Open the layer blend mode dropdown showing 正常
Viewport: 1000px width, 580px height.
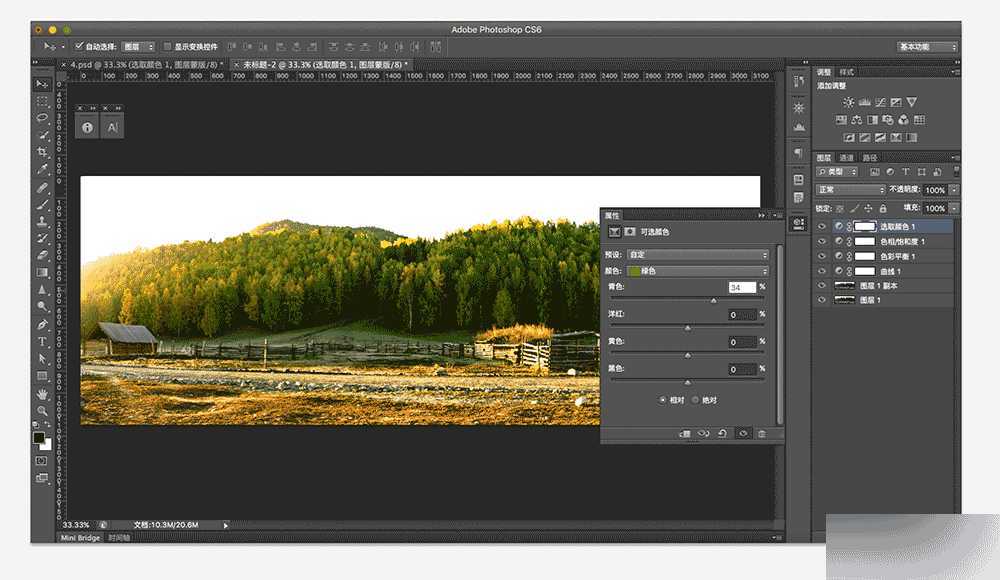[848, 189]
